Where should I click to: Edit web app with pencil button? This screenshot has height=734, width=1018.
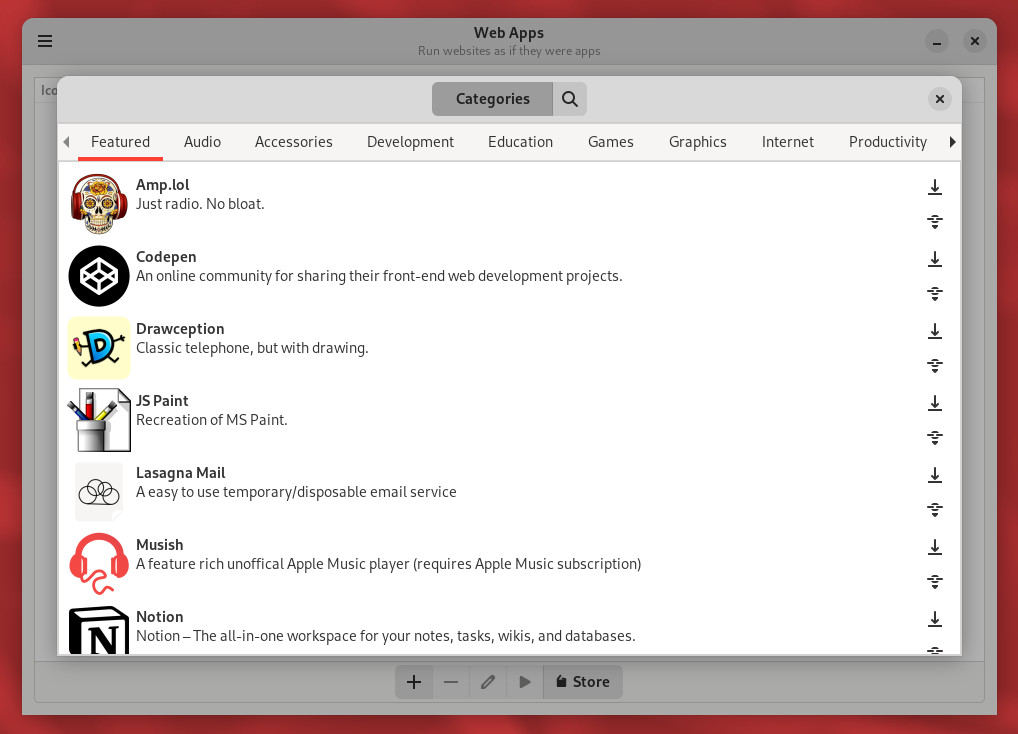[488, 682]
